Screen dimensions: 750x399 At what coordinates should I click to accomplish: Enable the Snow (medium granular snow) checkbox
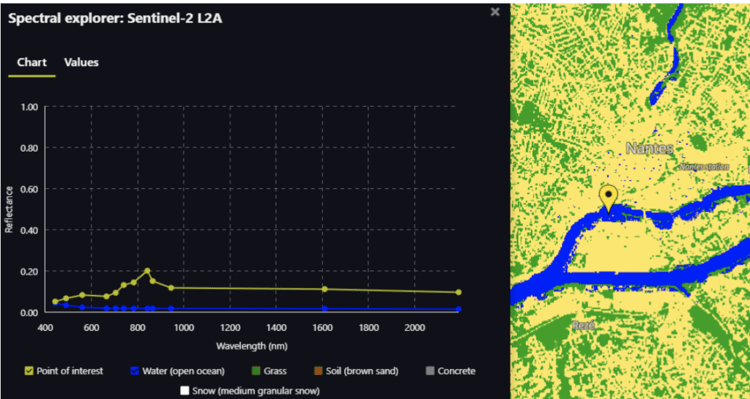pyautogui.click(x=185, y=390)
